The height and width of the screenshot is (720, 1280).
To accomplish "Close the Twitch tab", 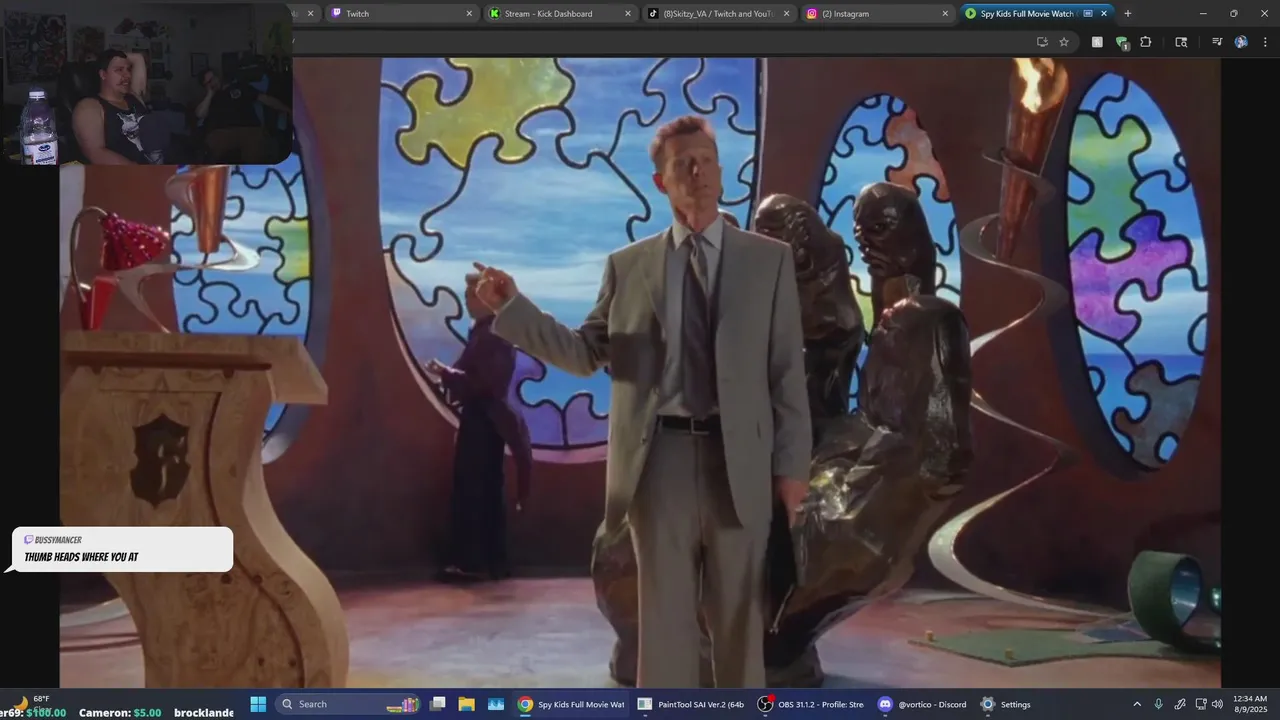I will [469, 14].
